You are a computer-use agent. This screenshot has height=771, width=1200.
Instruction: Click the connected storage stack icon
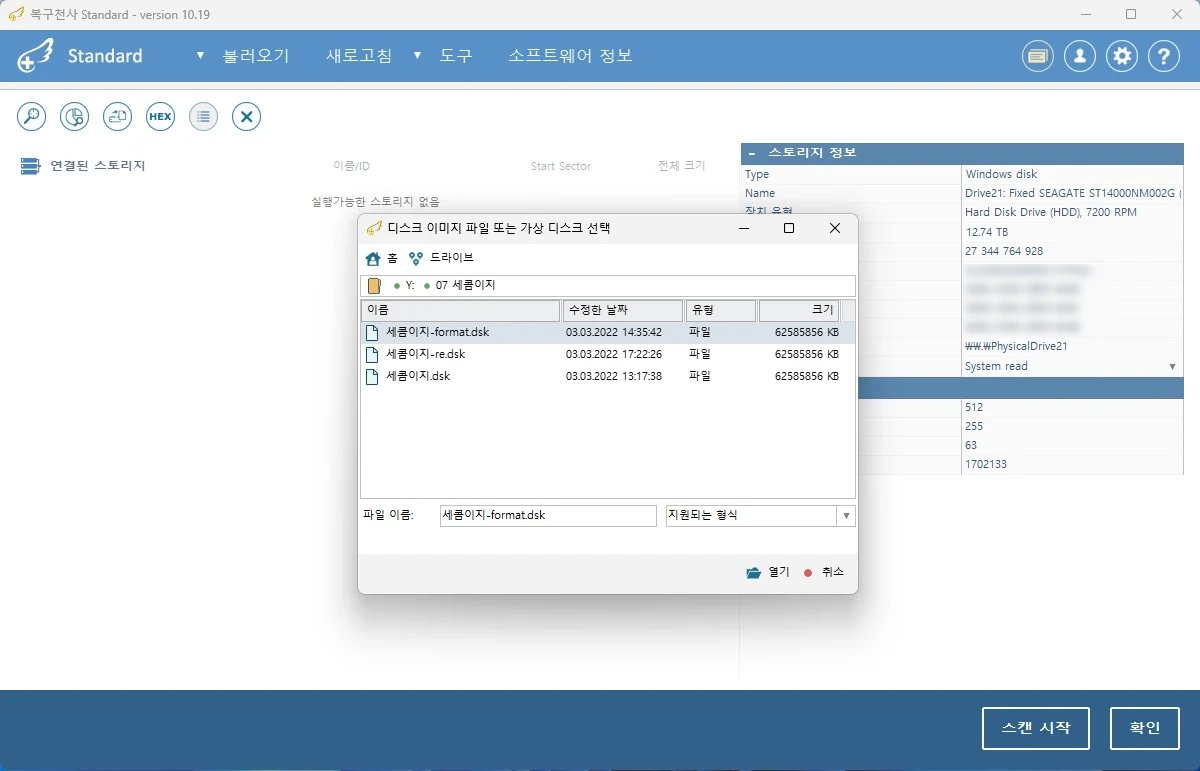pyautogui.click(x=30, y=166)
